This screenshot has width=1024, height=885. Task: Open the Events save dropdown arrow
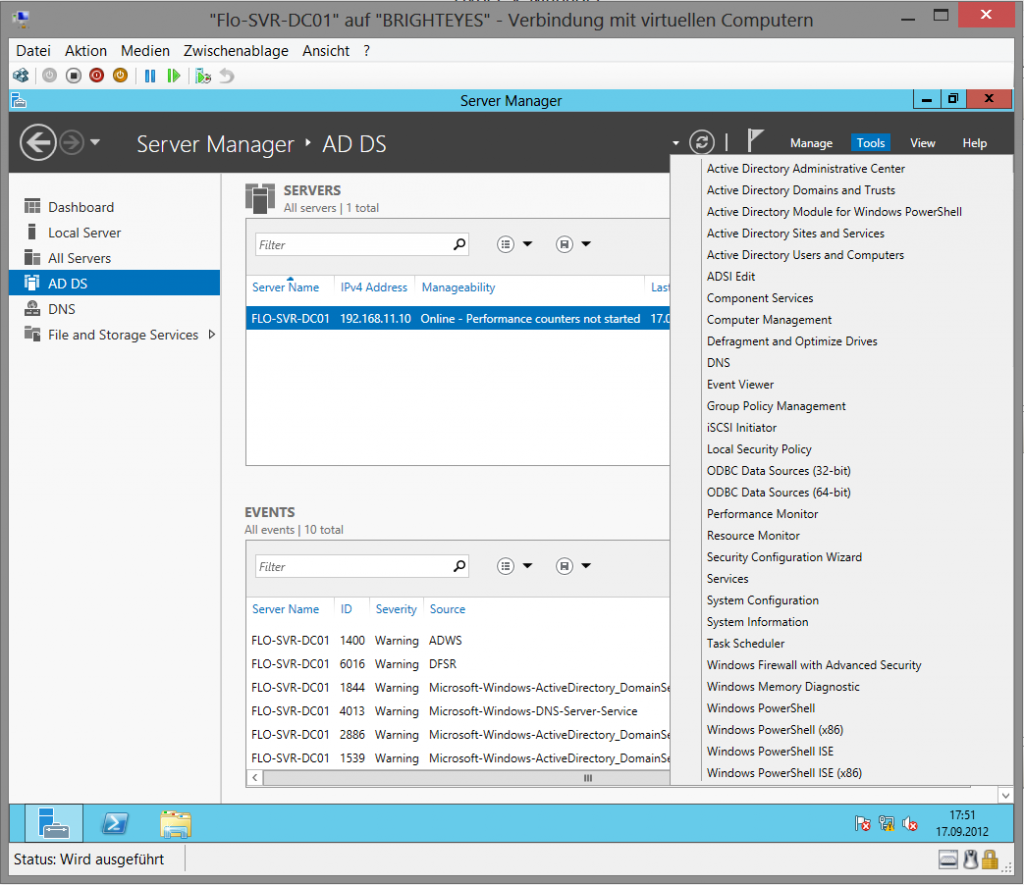(x=586, y=566)
